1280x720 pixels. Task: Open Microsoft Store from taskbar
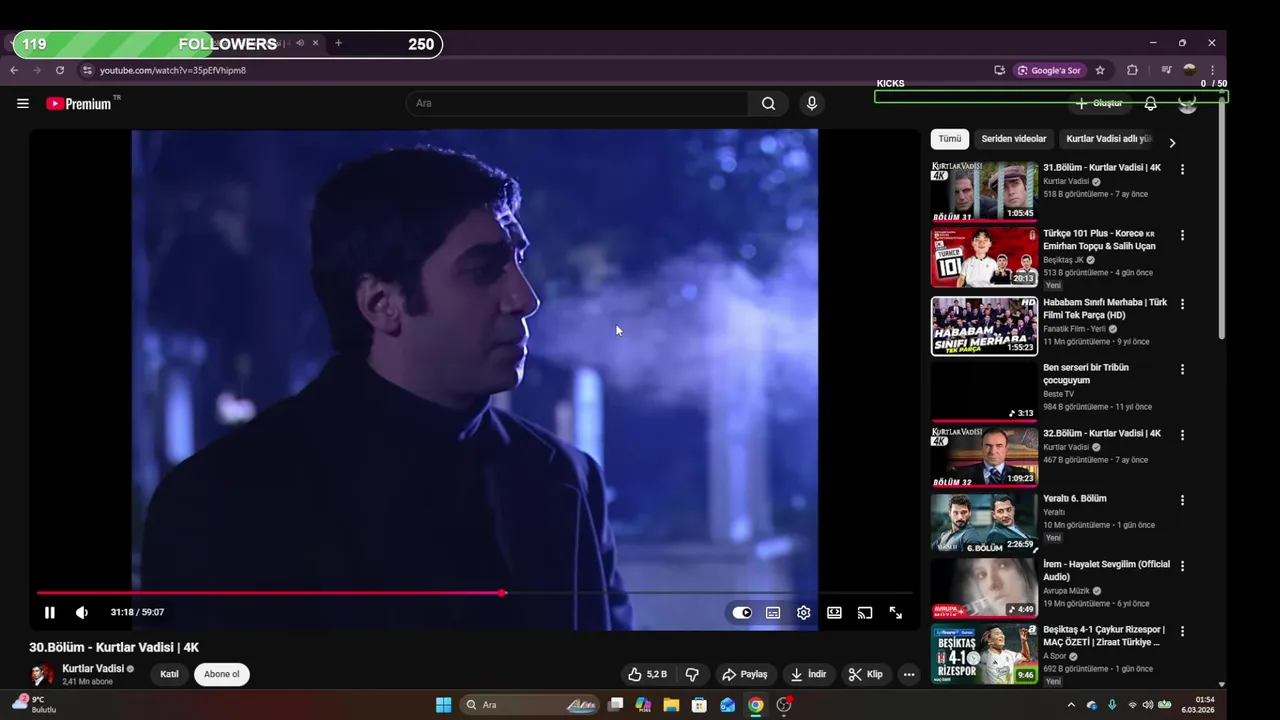click(x=699, y=705)
